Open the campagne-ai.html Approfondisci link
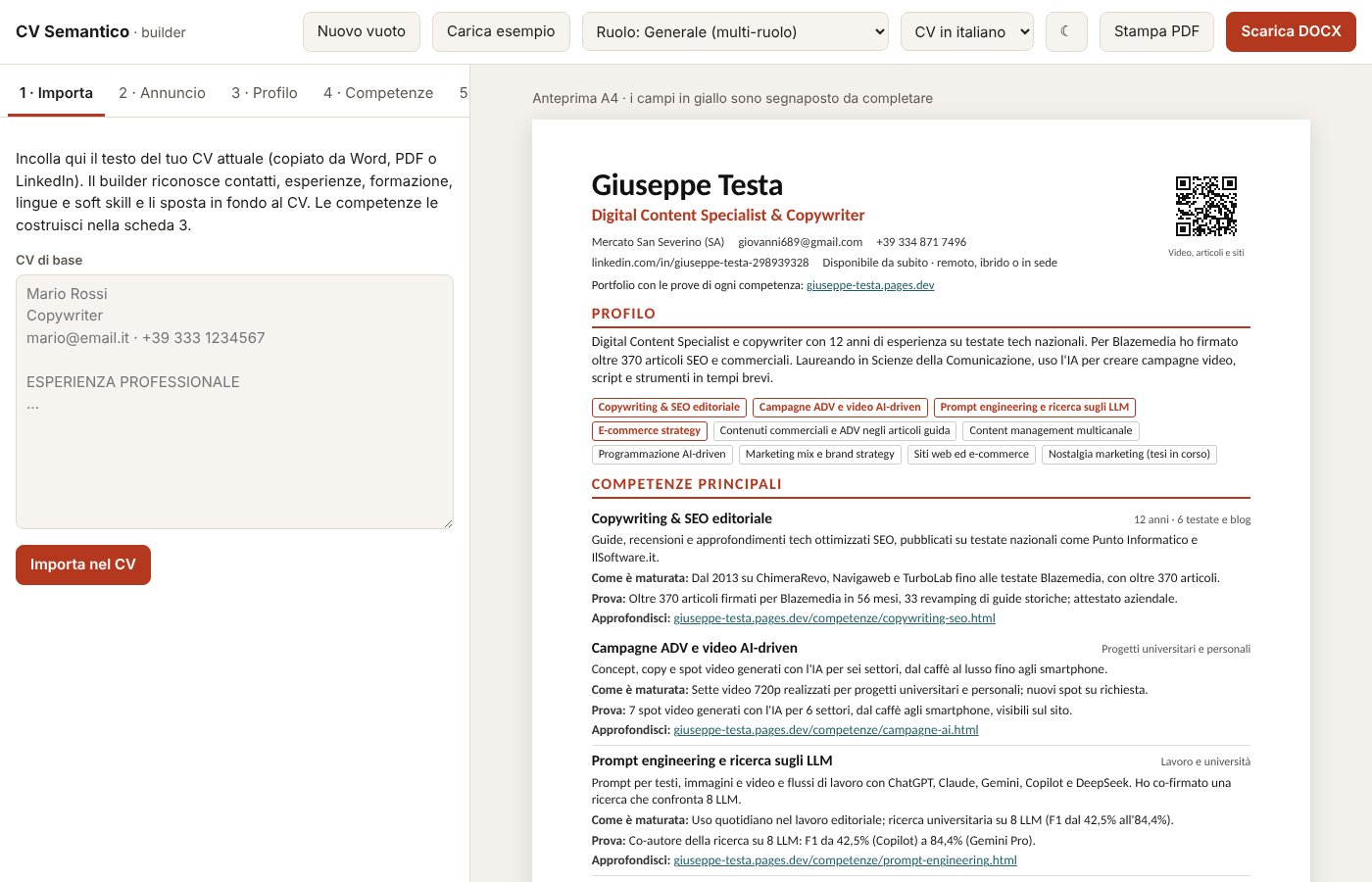This screenshot has width=1372, height=882. (x=826, y=730)
